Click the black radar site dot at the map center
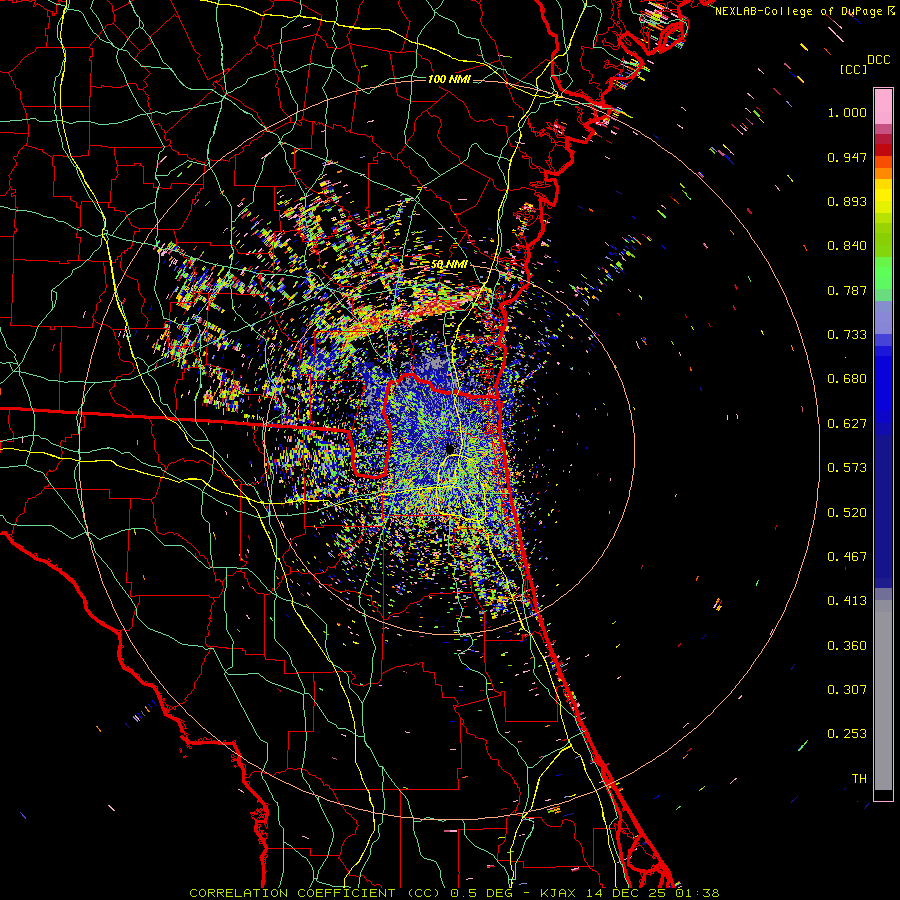Image resolution: width=900 pixels, height=900 pixels. click(x=450, y=448)
